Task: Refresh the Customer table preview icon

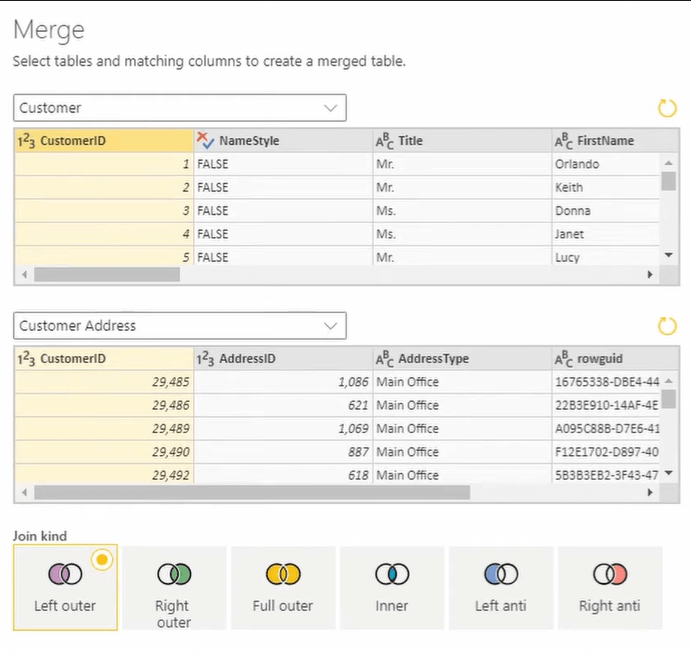Action: pos(667,108)
